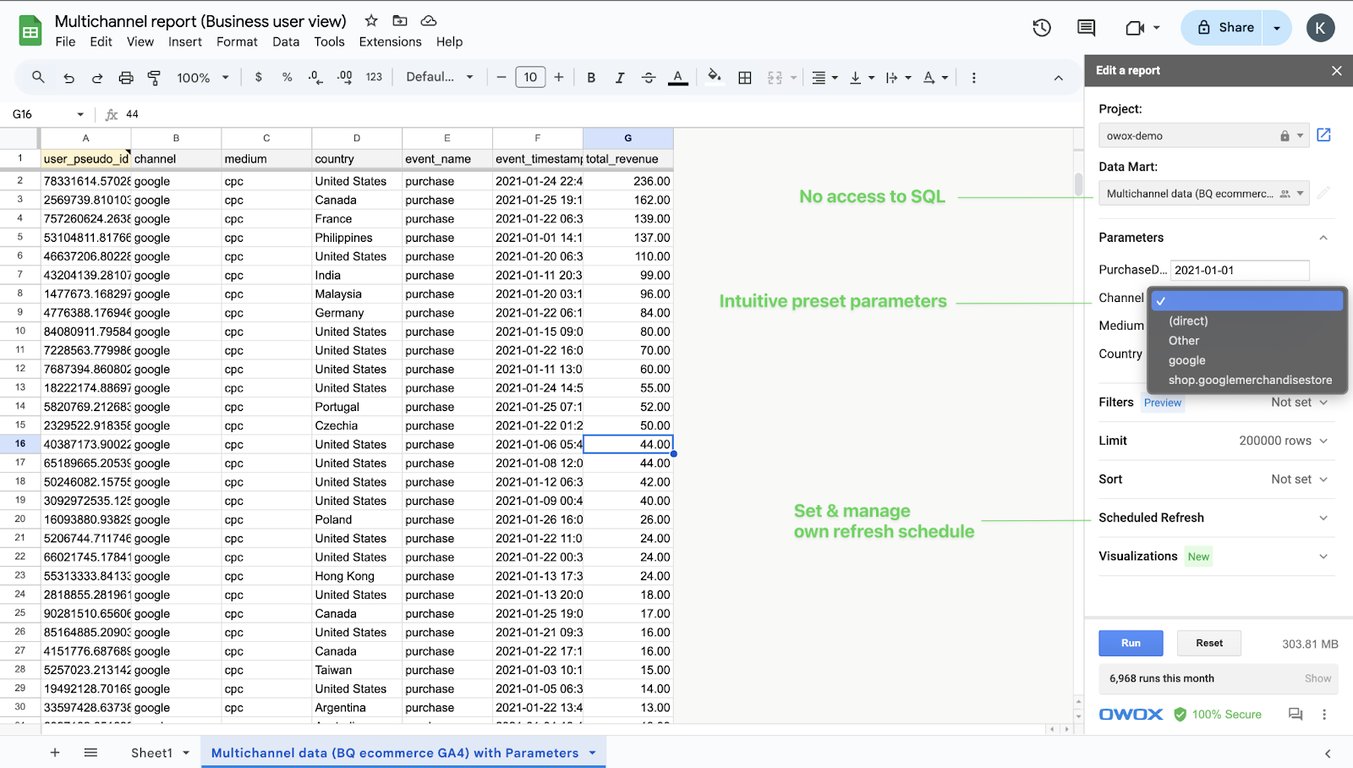This screenshot has height=768, width=1353.
Task: Collapse the Parameters section
Action: click(1323, 238)
